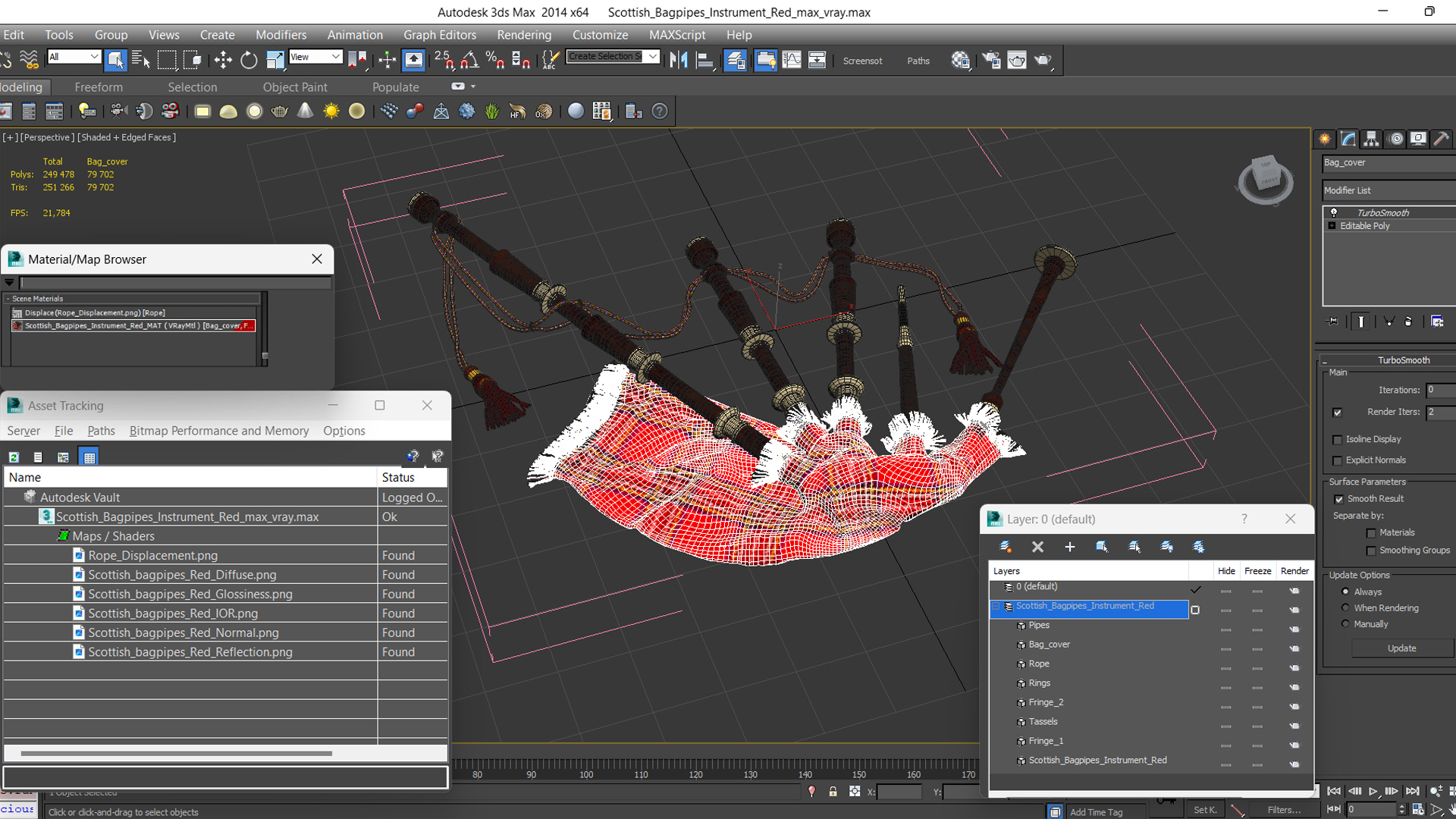Toggle the 2.5 Snaps tool

(444, 60)
